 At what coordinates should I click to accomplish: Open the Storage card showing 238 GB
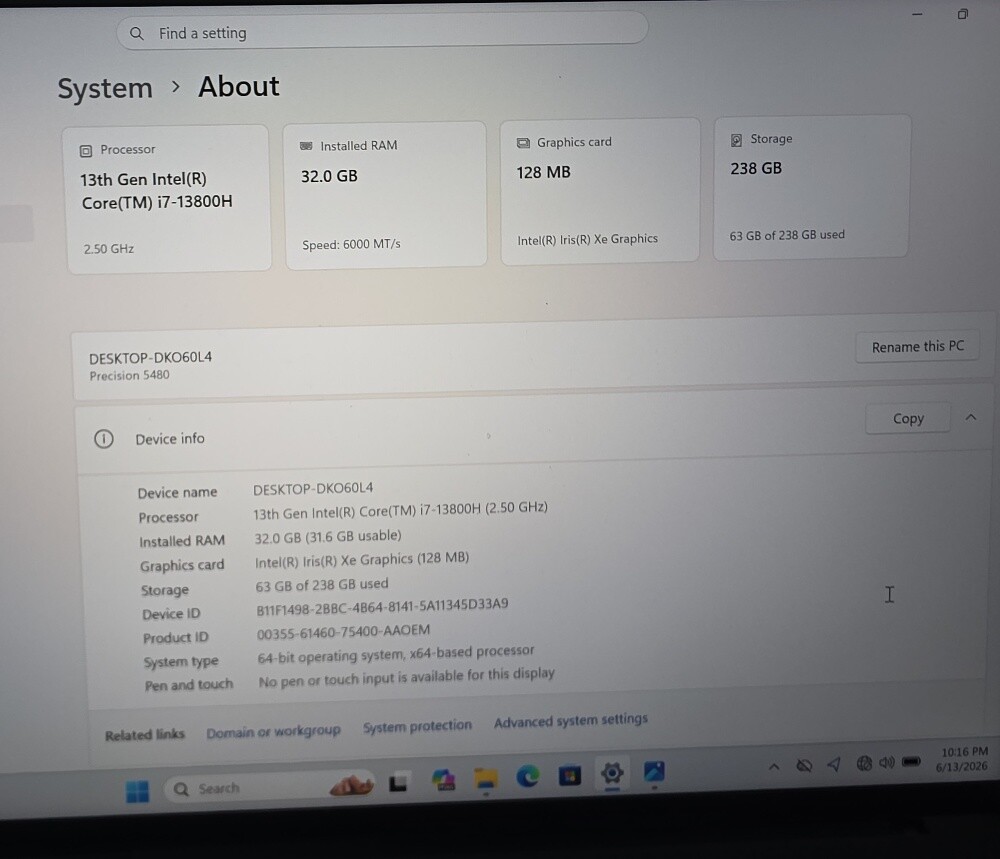tap(811, 187)
